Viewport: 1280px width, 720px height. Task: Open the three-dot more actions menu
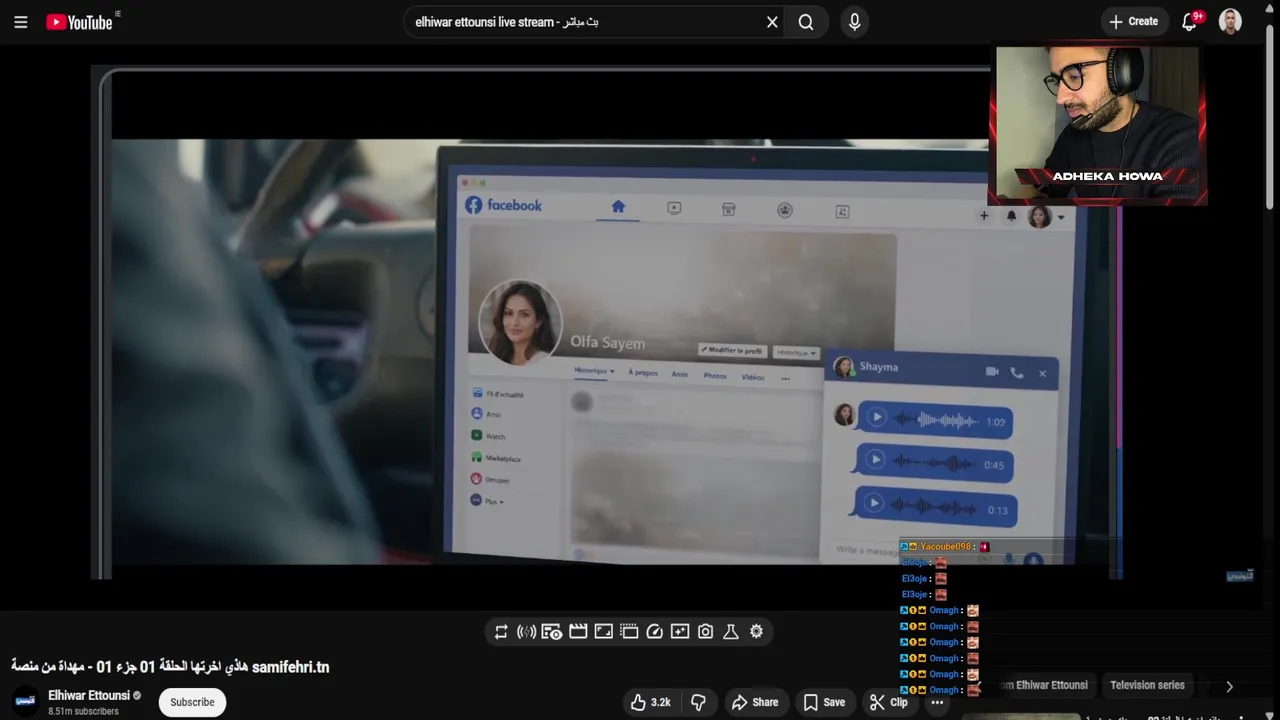(x=937, y=702)
